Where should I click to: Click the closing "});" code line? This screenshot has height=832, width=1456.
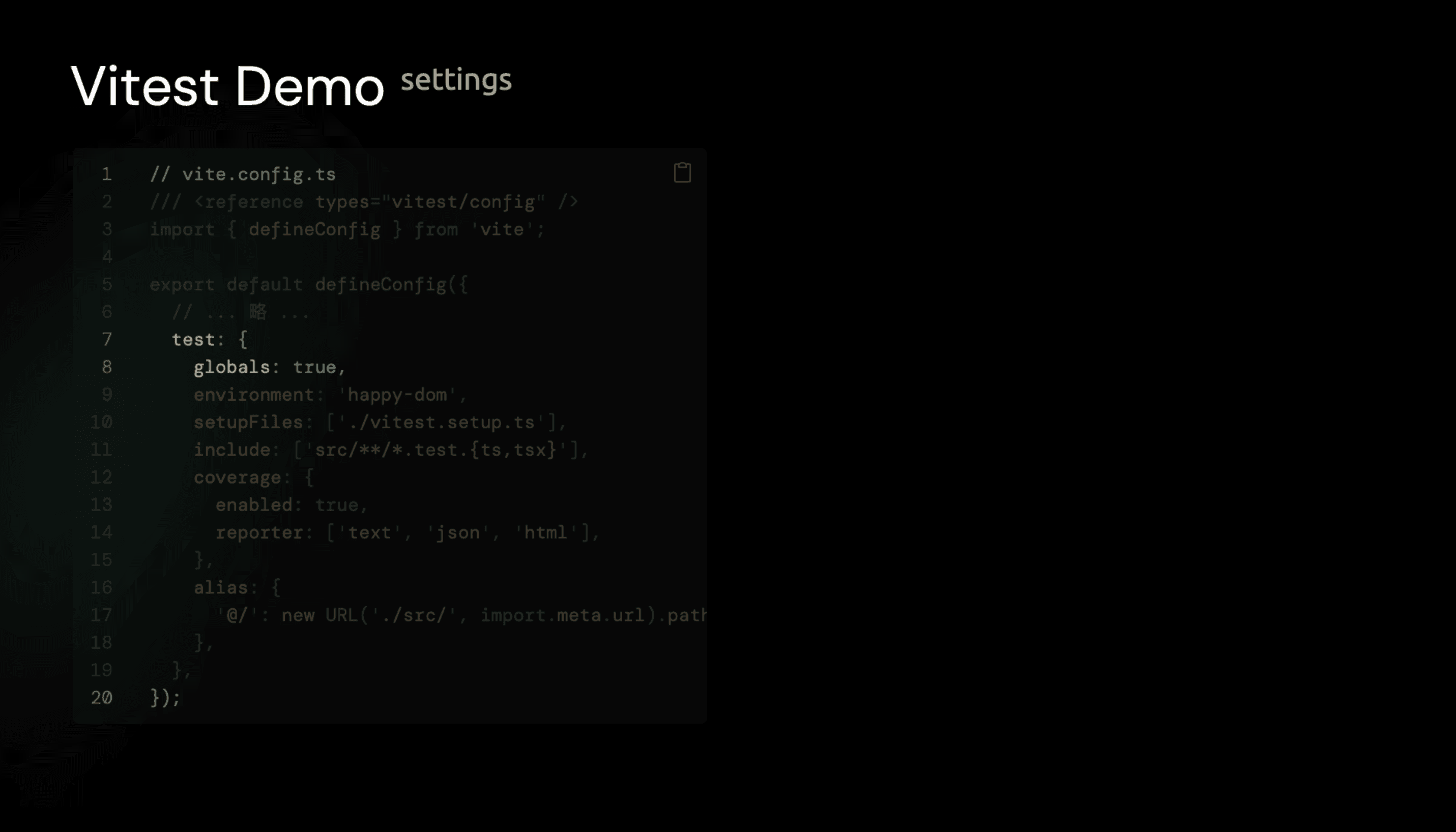pyautogui.click(x=165, y=698)
